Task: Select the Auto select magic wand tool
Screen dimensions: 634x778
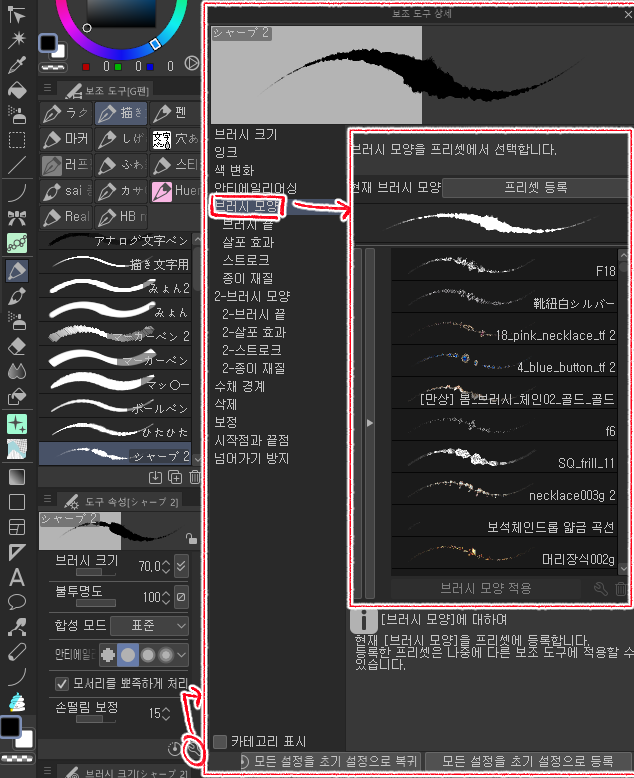Action: click(16, 39)
